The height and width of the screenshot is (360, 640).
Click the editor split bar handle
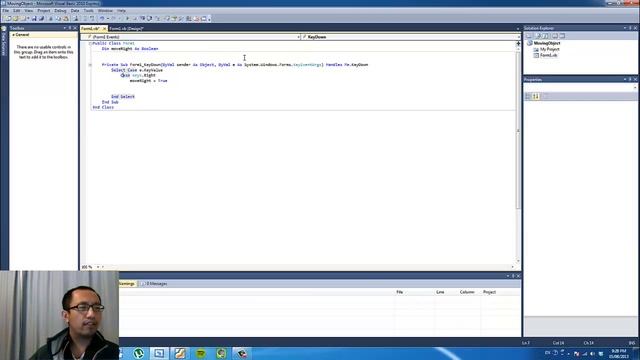coord(518,43)
